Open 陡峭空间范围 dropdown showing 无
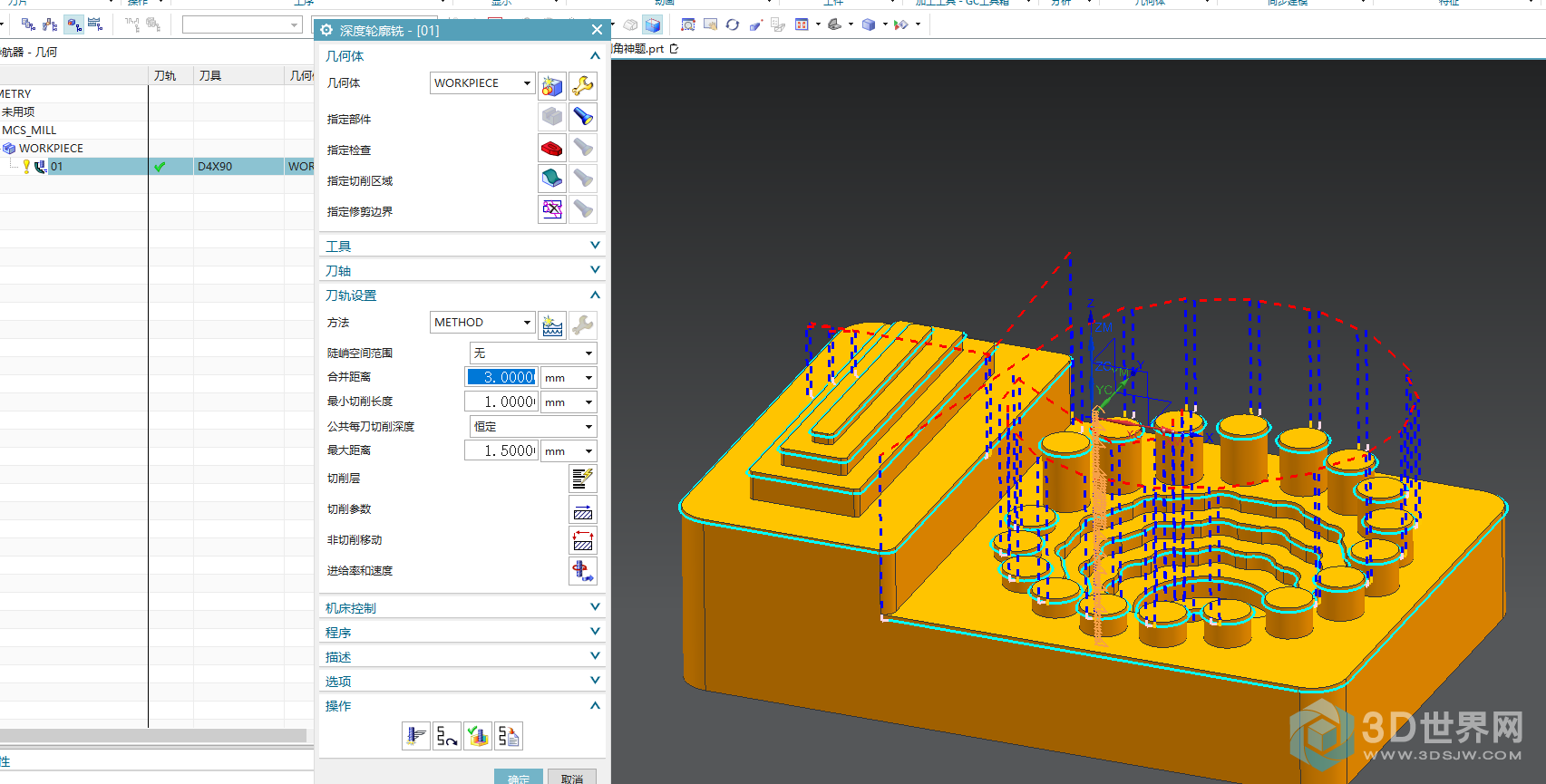 (x=533, y=353)
